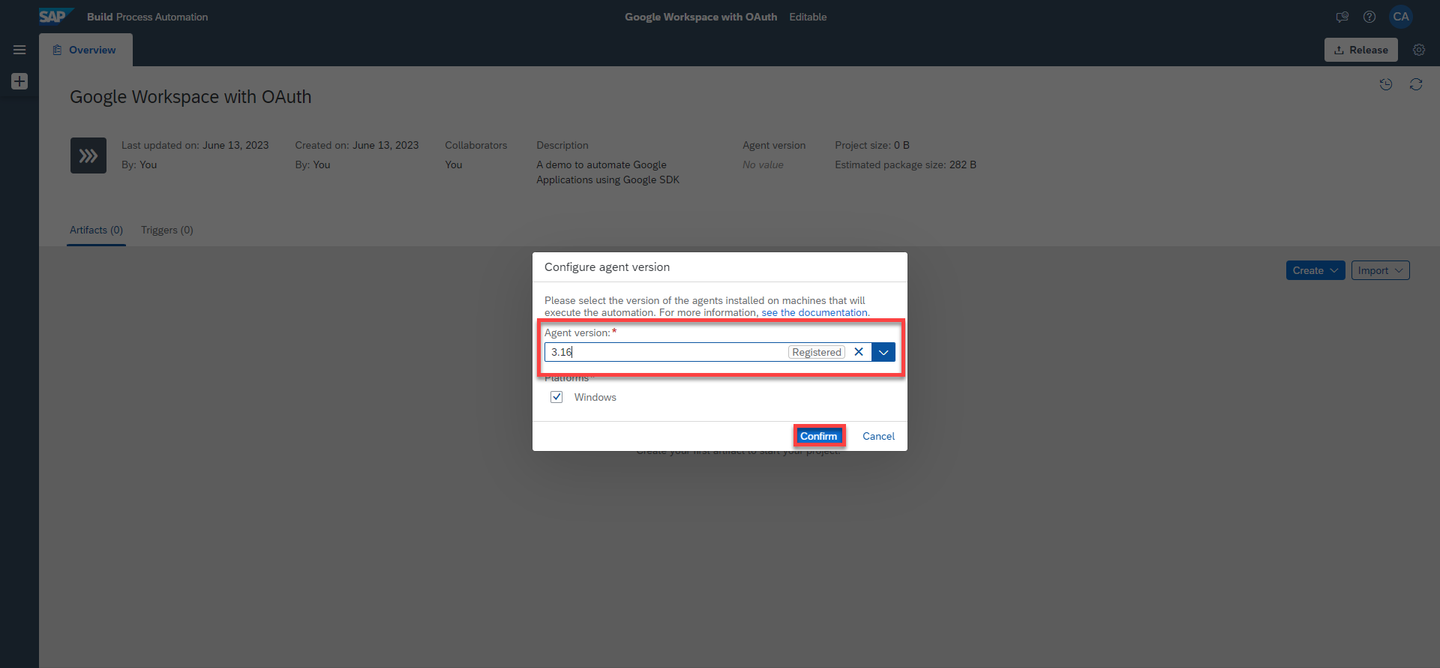This screenshot has width=1440, height=668.
Task: Click the SAP logo
Action: (x=57, y=16)
